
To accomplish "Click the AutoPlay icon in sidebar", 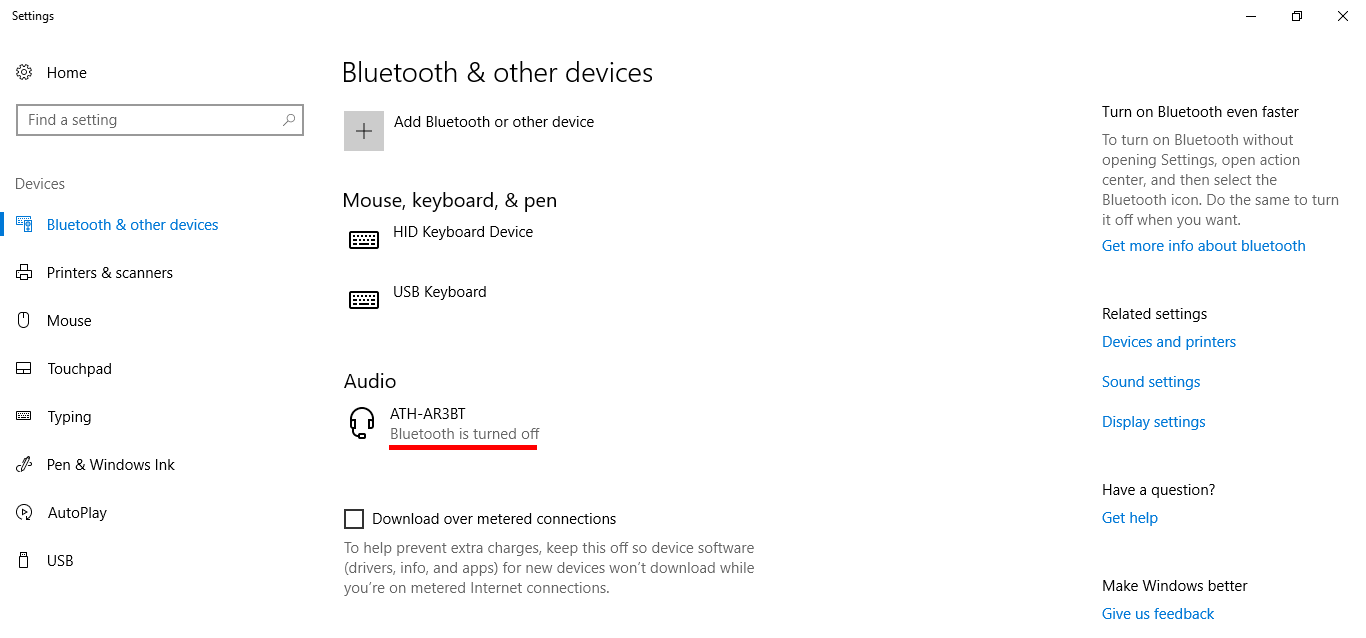I will point(24,512).
